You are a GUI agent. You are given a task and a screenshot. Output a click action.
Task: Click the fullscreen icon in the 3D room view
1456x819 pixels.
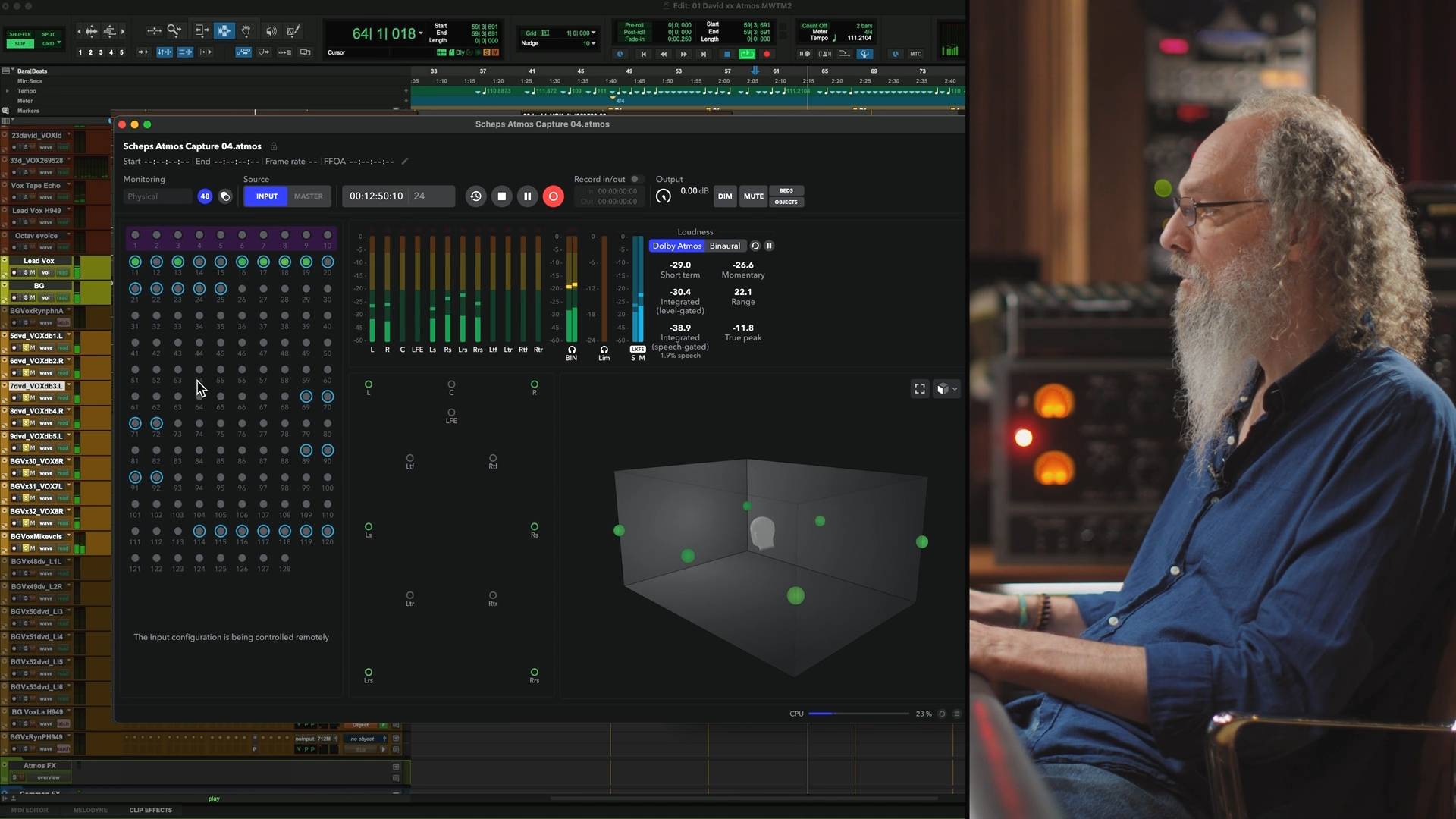click(920, 388)
